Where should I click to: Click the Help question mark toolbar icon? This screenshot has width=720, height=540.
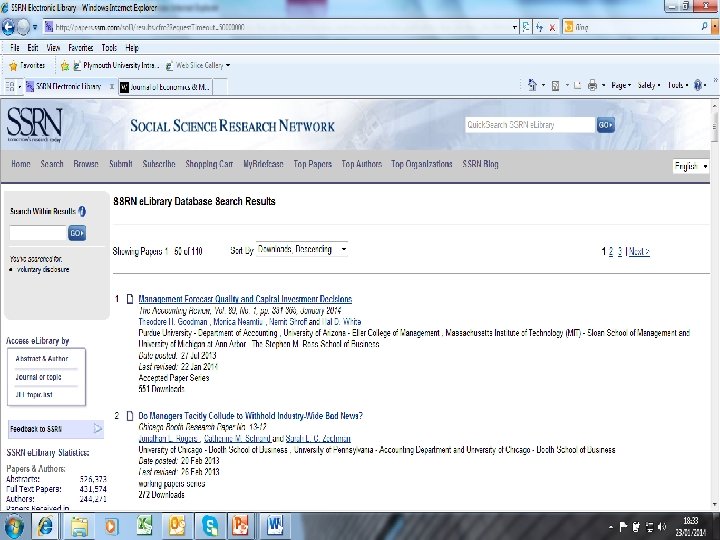[x=698, y=85]
